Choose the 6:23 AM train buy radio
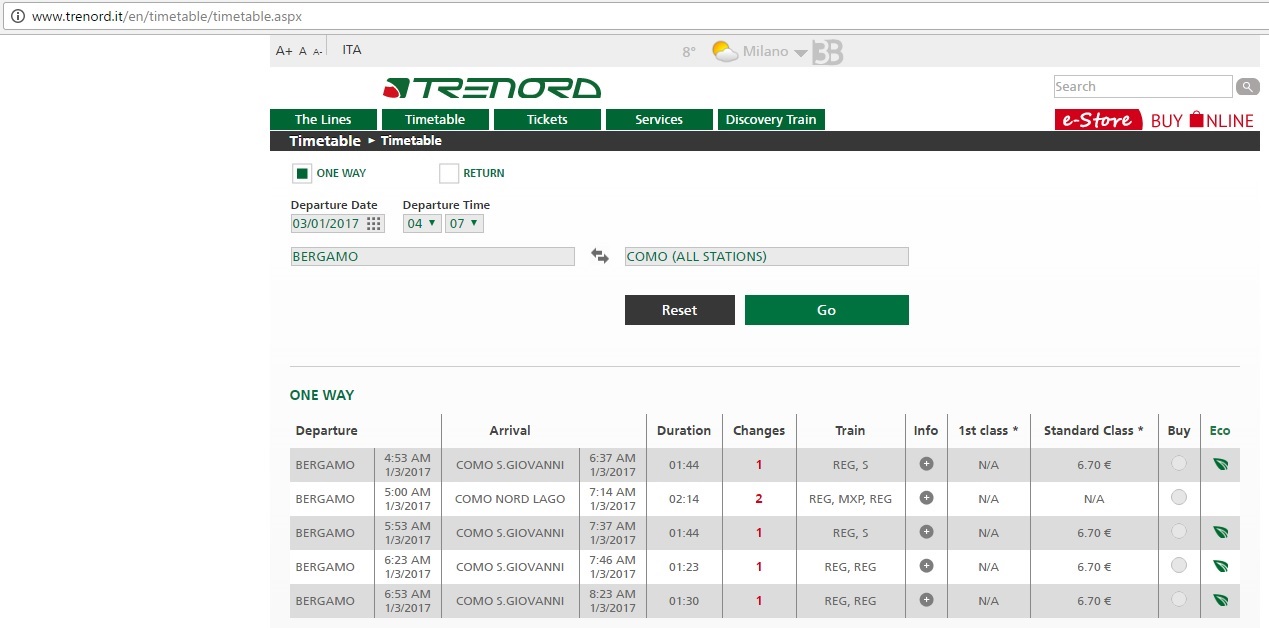 tap(1179, 566)
